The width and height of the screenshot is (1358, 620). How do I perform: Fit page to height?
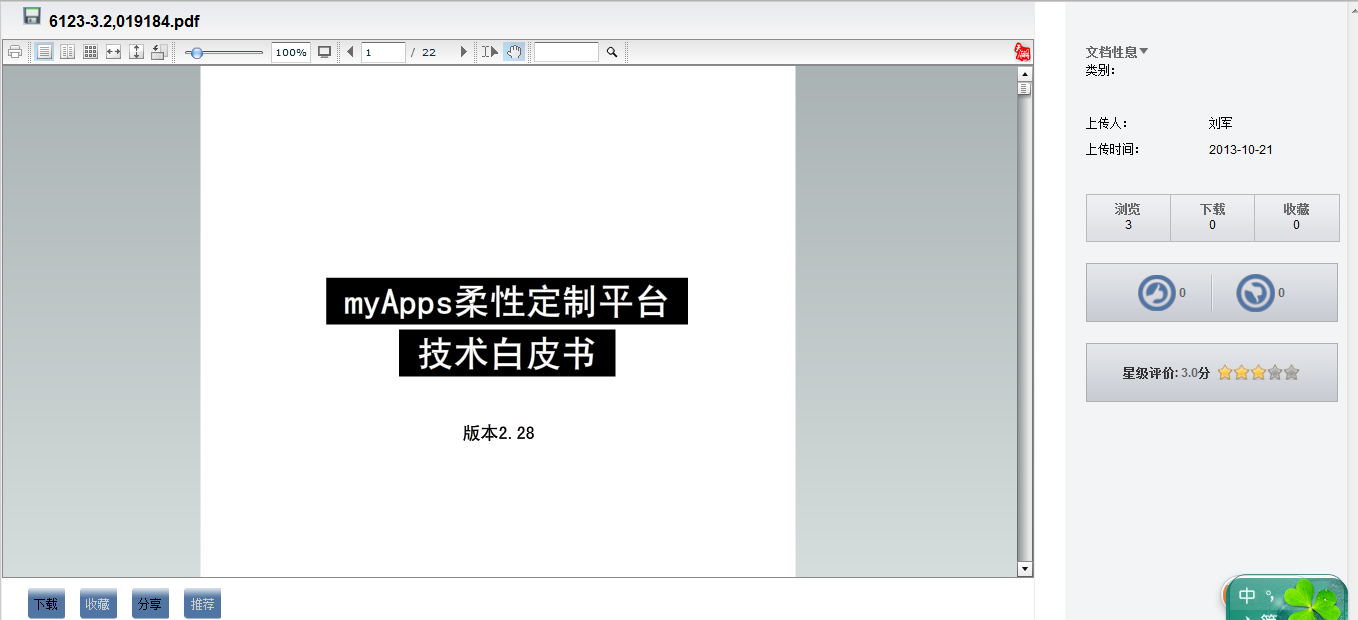click(137, 52)
